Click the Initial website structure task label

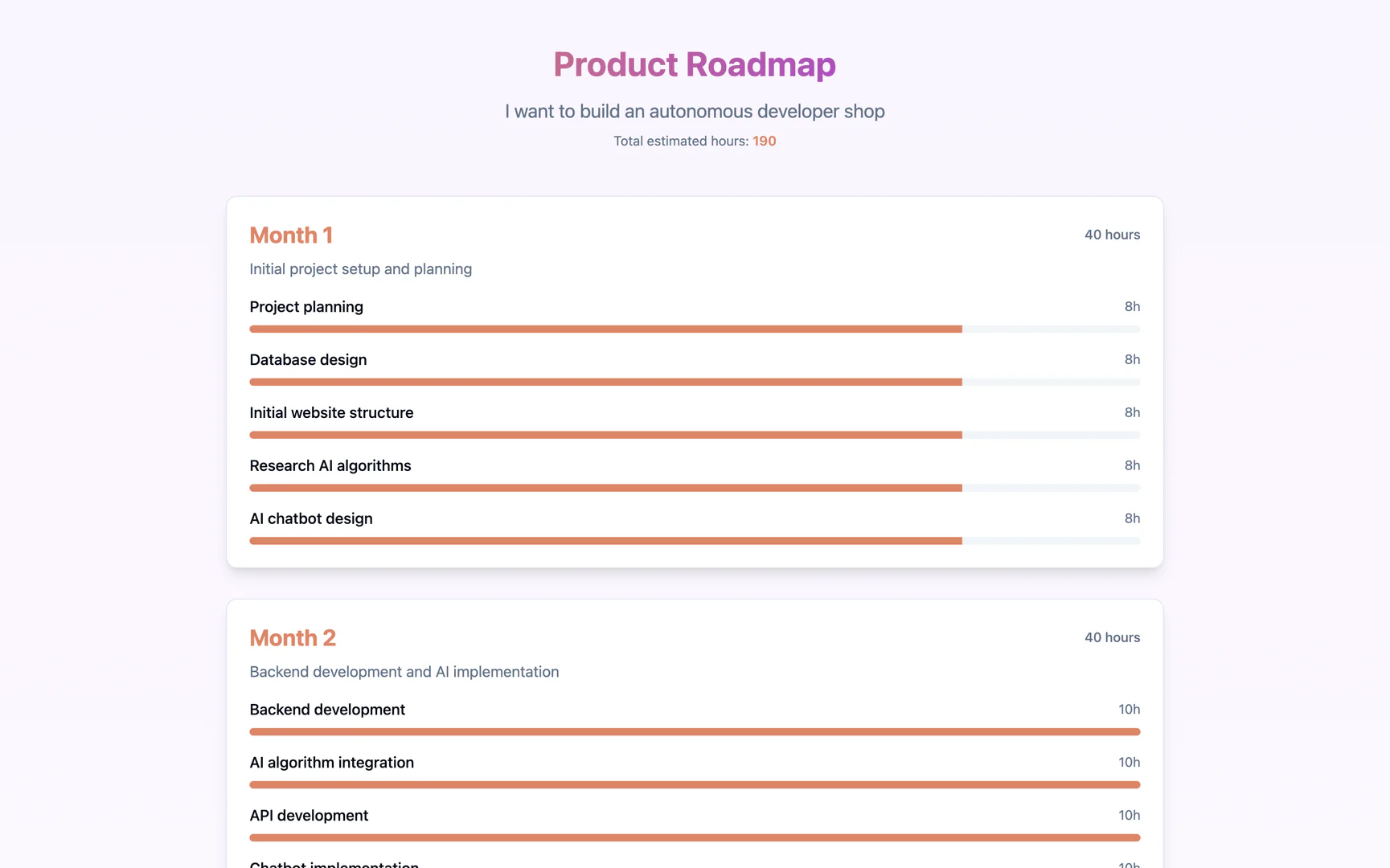pyautogui.click(x=331, y=412)
